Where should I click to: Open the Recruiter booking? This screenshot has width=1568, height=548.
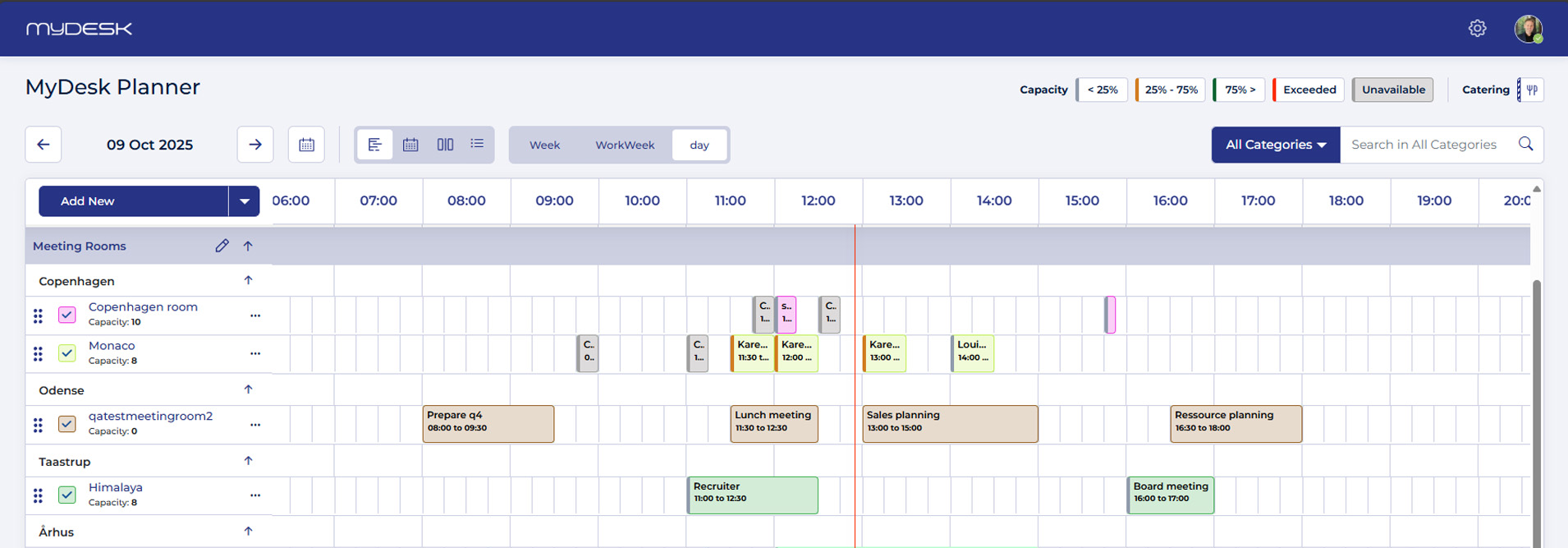click(x=752, y=495)
